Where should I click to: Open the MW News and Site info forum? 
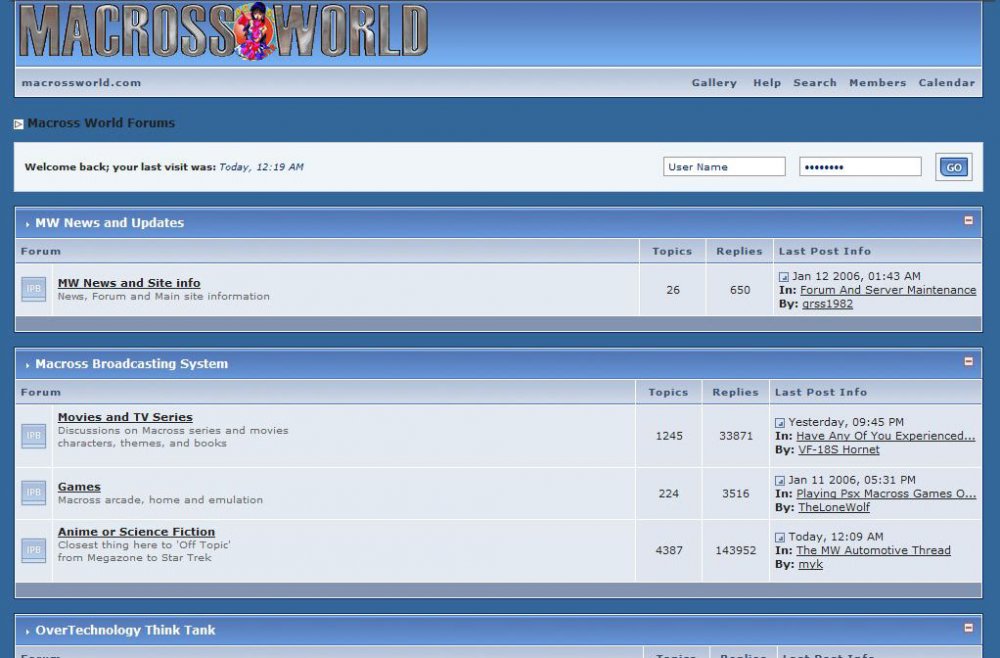(129, 282)
